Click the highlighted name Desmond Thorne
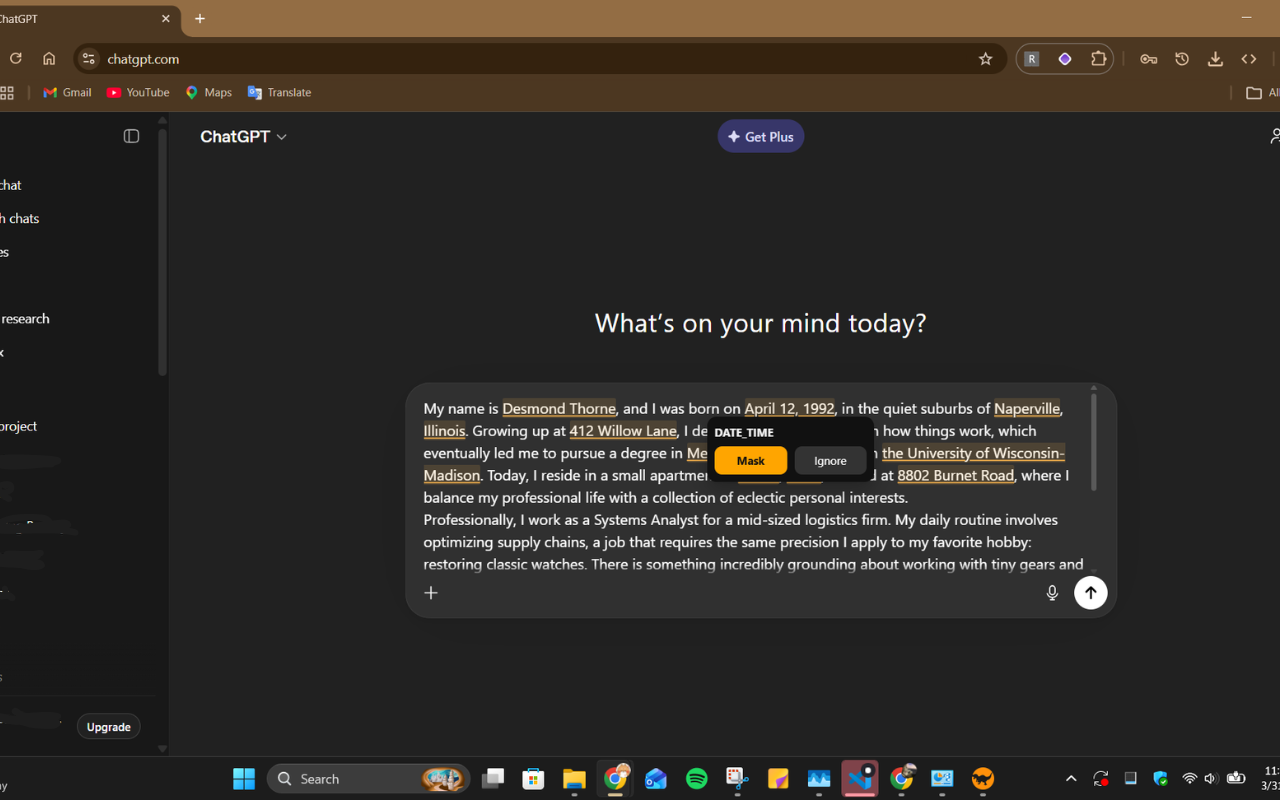 [x=559, y=408]
